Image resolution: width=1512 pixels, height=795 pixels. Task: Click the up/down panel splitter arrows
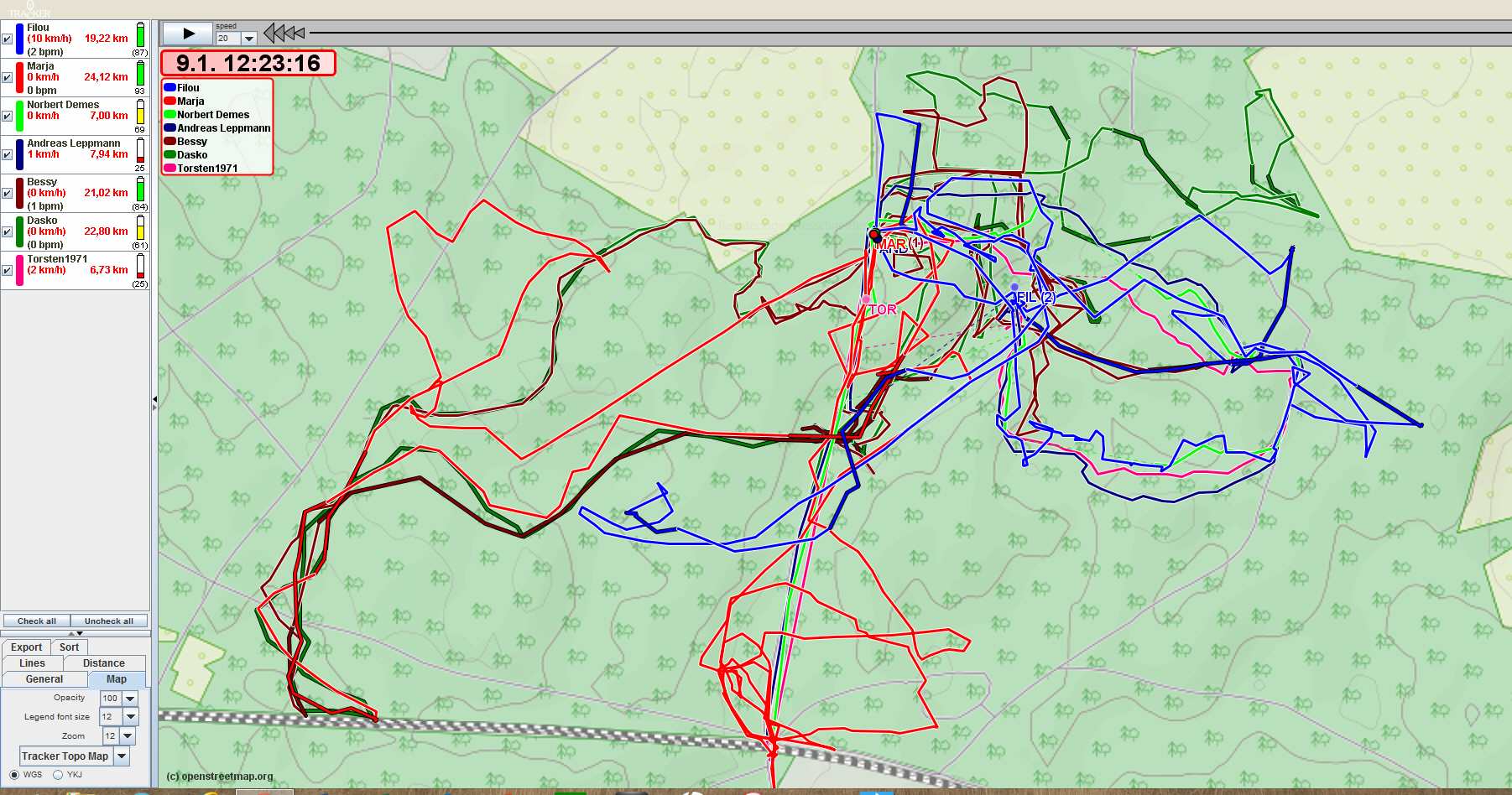click(76, 633)
